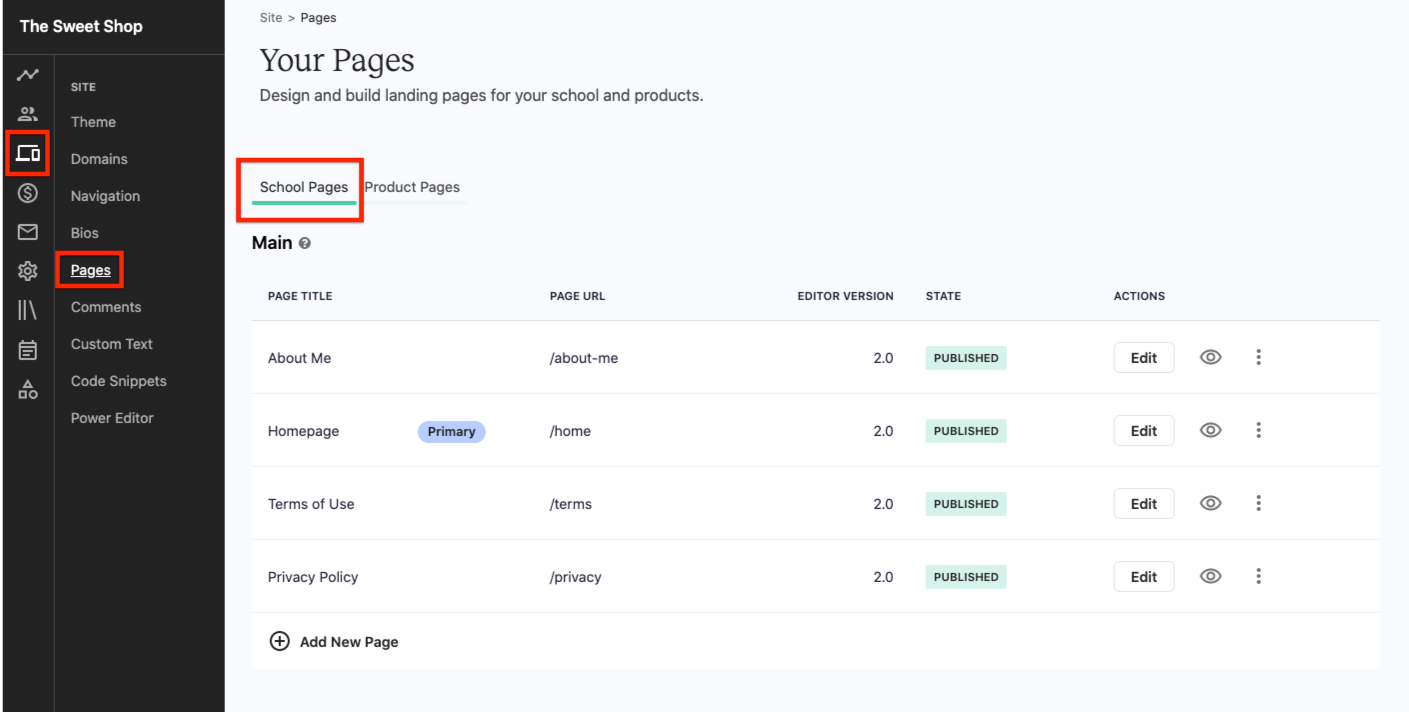Screen dimensions: 1409x712
Task: Open the Sales dollar-sign icon
Action: (x=28, y=193)
